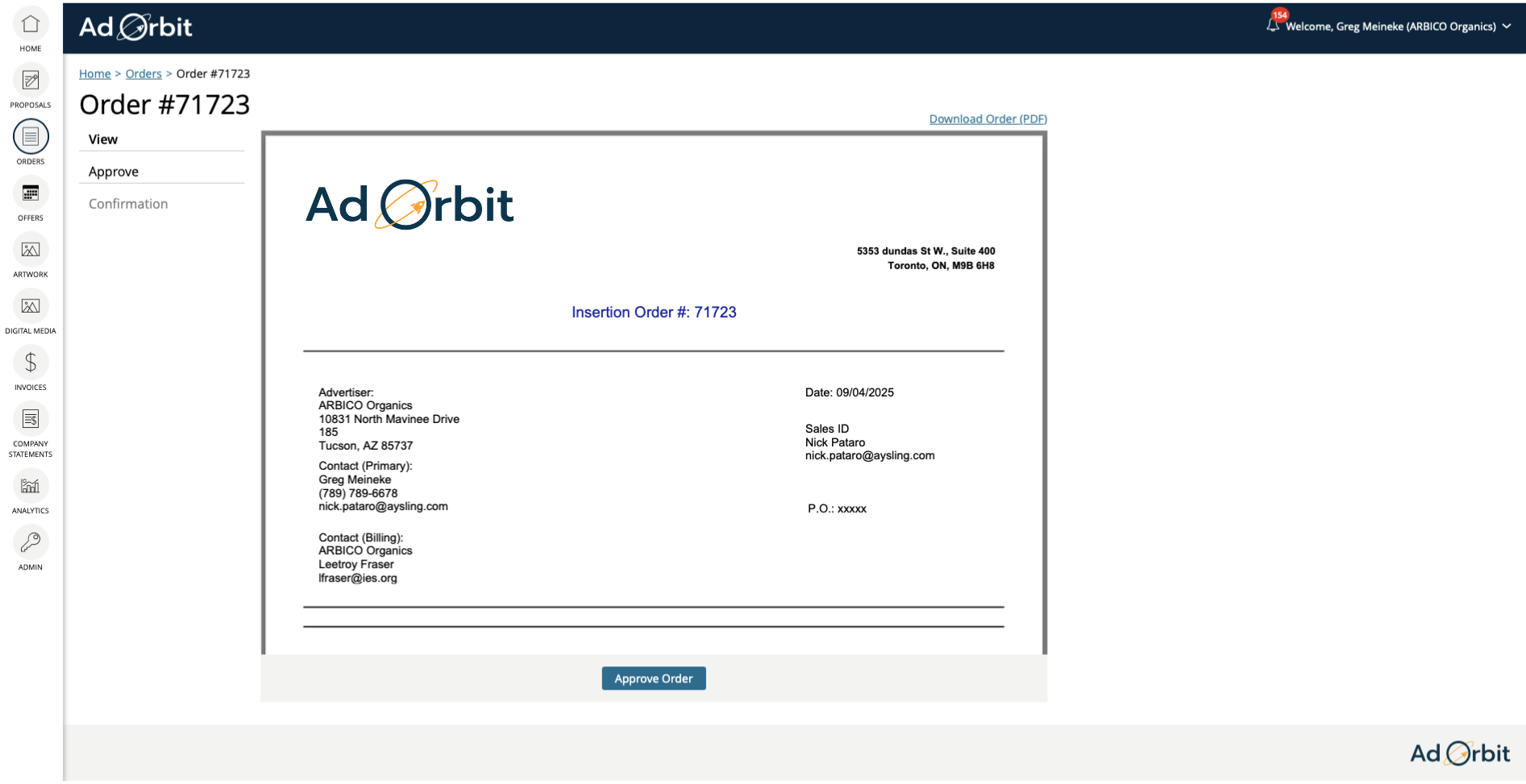Click the Date: 09/04/2025 text
The height and width of the screenshot is (784, 1526).
[x=850, y=392]
